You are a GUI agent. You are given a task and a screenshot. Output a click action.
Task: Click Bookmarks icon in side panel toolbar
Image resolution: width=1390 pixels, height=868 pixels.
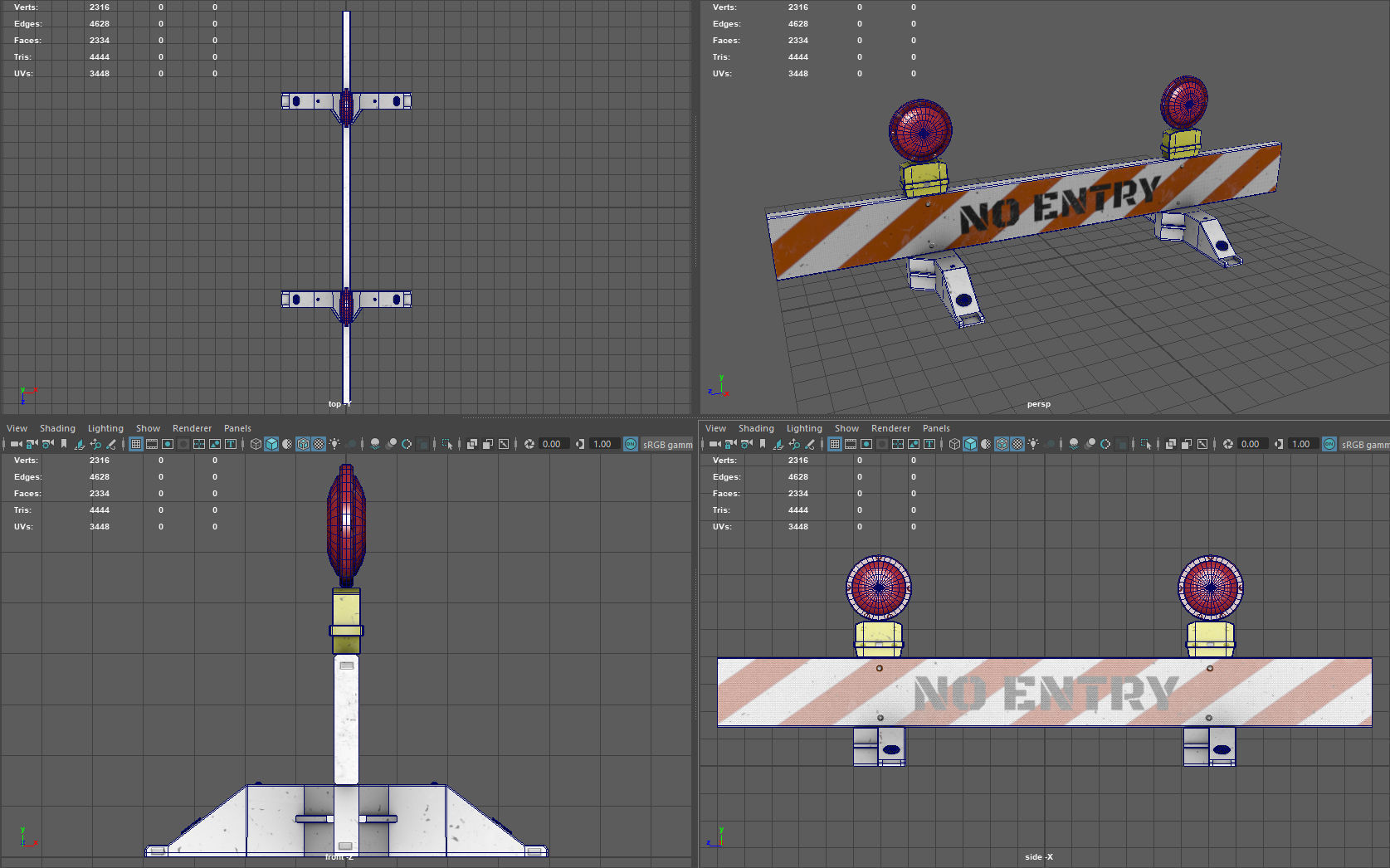(763, 444)
